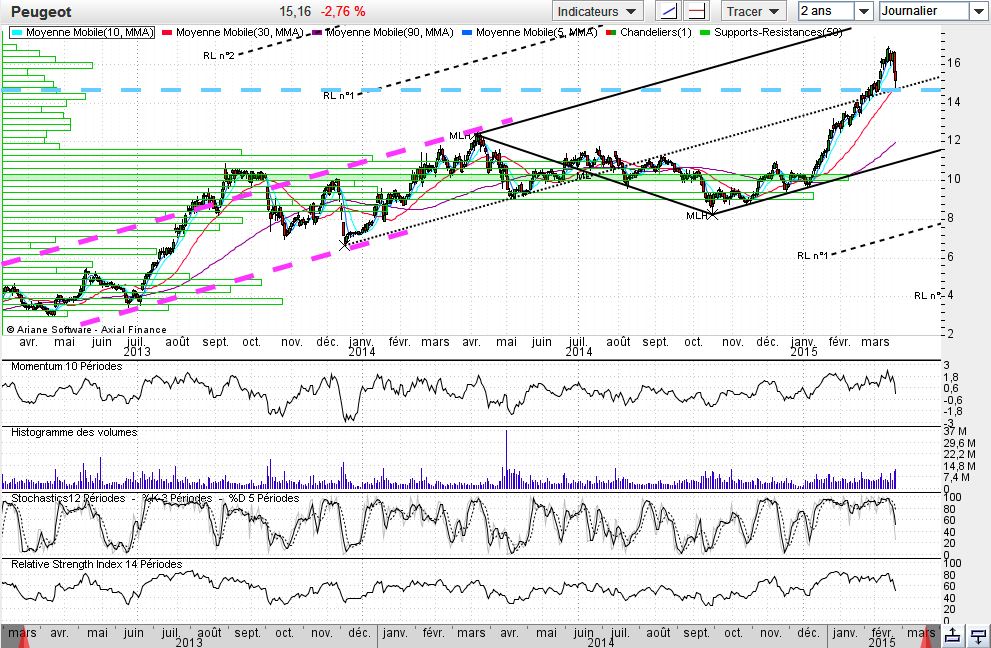
Task: Select the horizontal line drawing tool
Action: pyautogui.click(x=698, y=12)
